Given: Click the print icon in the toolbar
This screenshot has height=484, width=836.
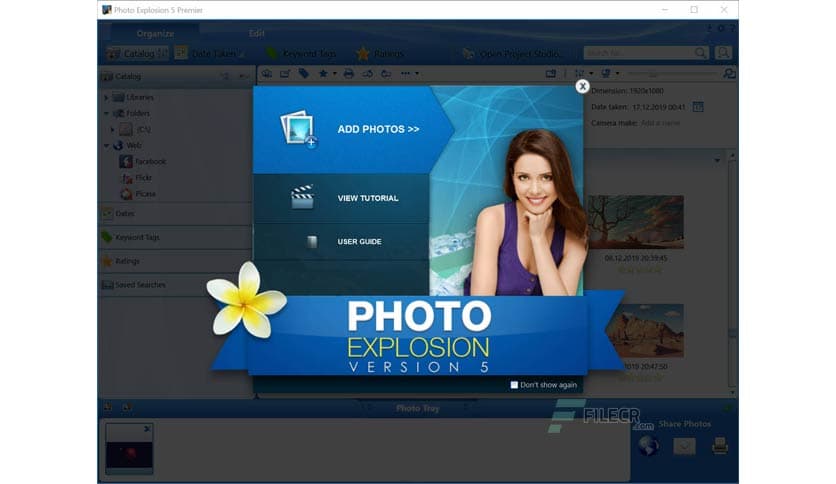Looking at the screenshot, I should pos(349,74).
